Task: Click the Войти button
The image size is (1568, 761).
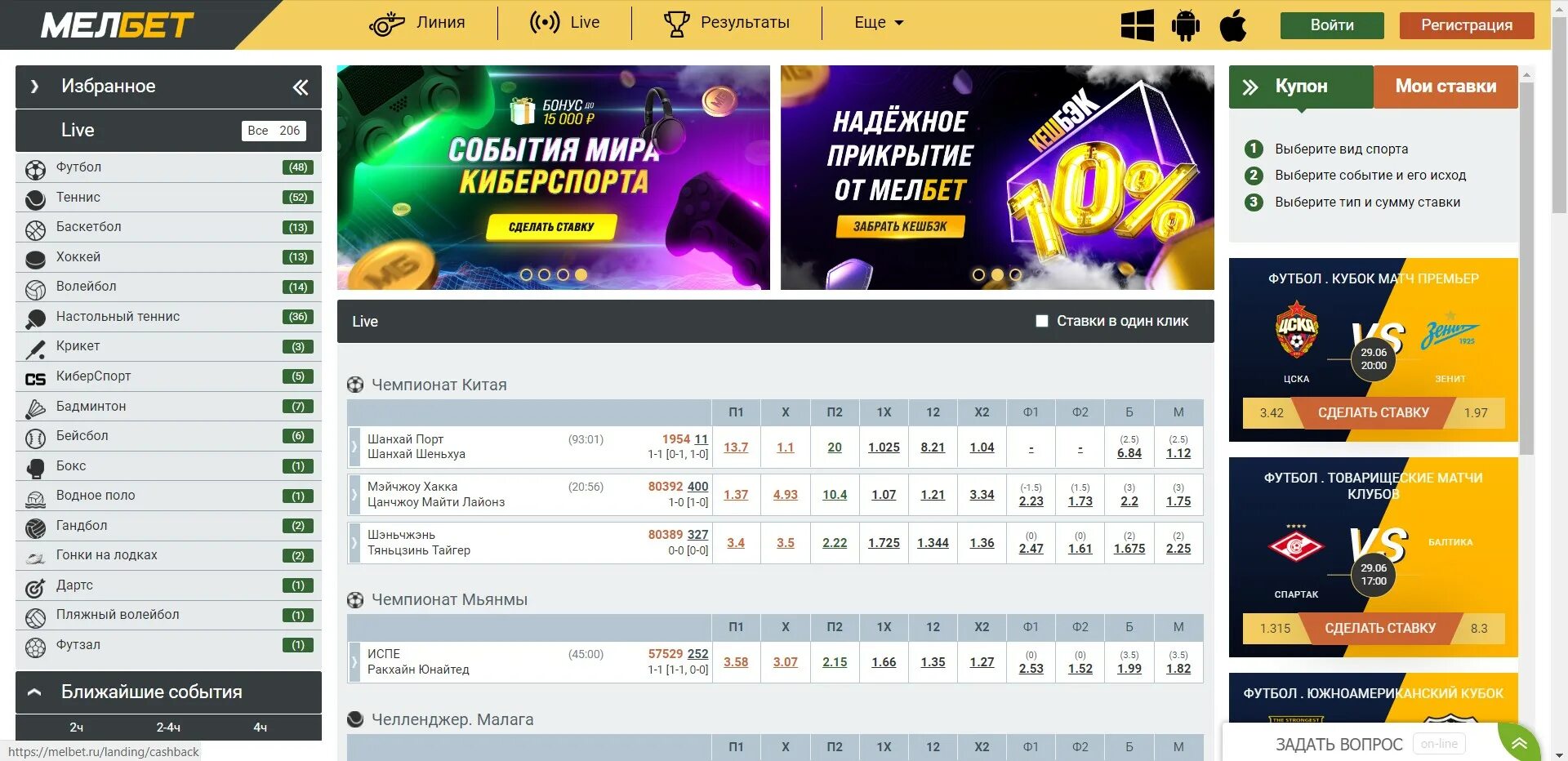Action: pyautogui.click(x=1332, y=25)
